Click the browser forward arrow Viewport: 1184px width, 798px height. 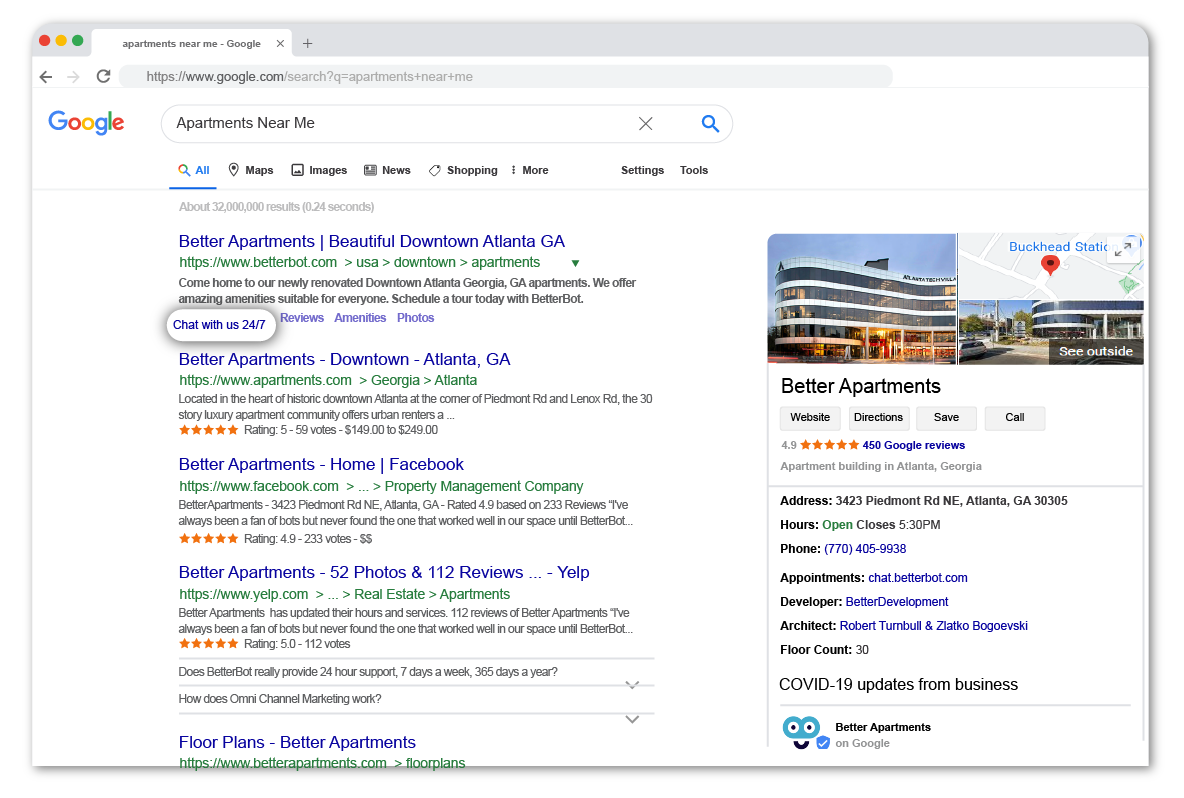73,77
